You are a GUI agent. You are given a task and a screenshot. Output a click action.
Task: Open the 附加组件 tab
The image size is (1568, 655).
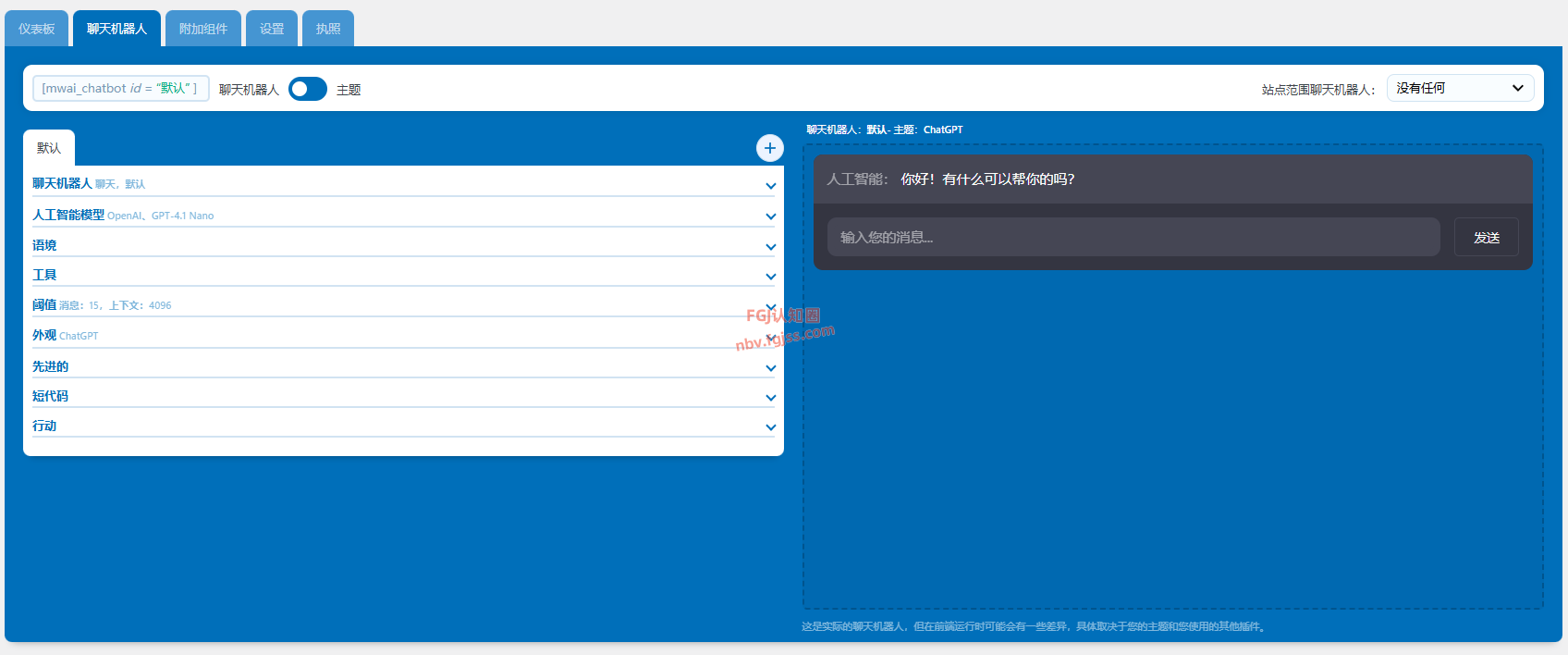click(203, 29)
